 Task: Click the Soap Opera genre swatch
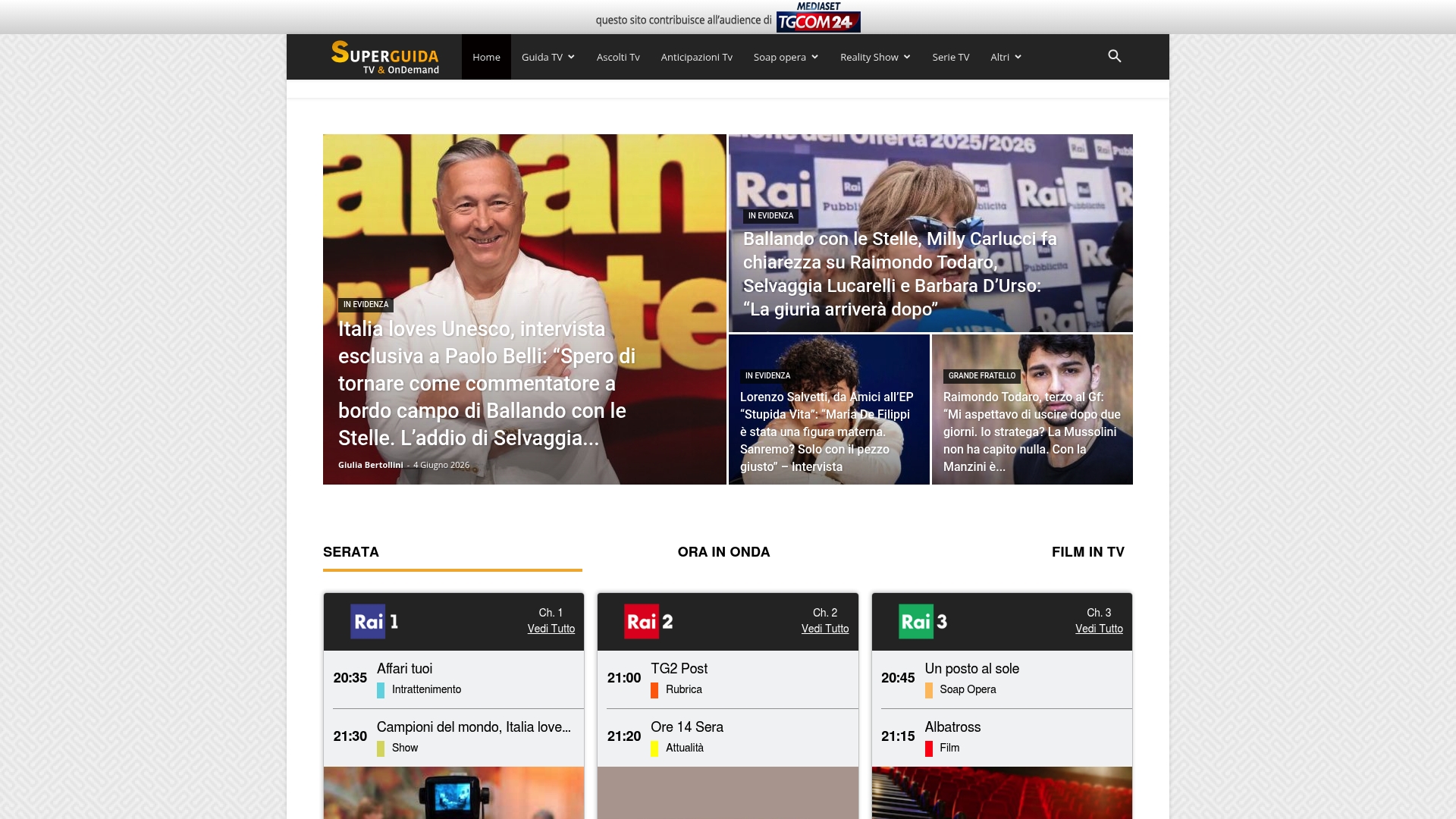928,690
